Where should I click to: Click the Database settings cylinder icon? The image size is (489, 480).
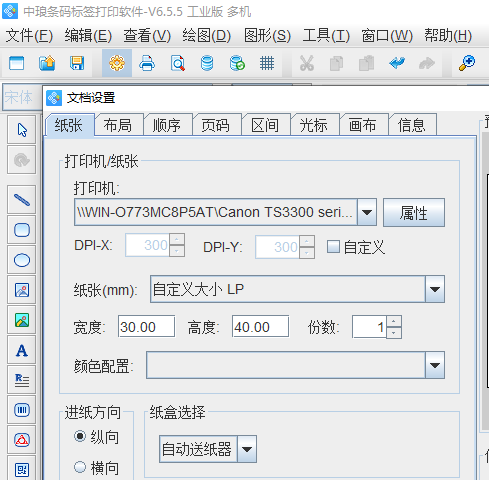point(207,63)
